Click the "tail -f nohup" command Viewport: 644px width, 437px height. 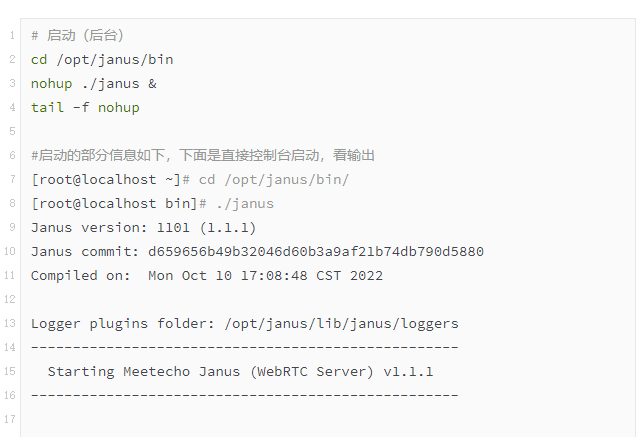(85, 108)
